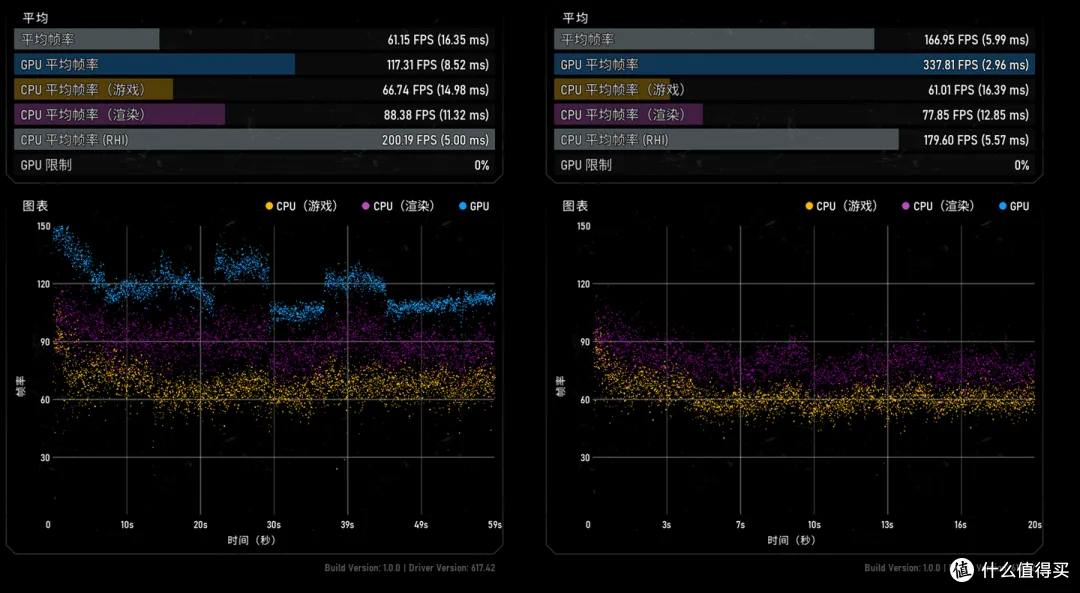
Task: Click the 39s tick label on time axis
Action: [x=347, y=525]
